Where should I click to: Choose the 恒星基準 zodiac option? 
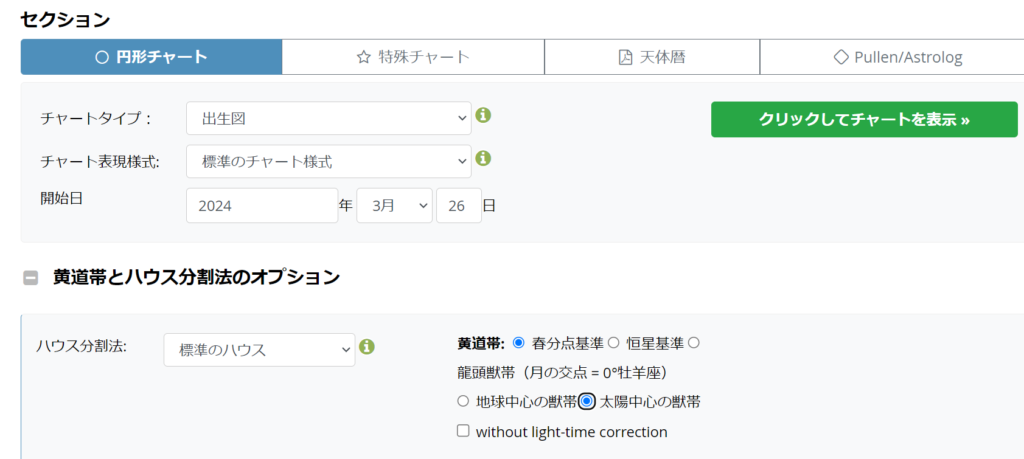pyautogui.click(x=614, y=343)
